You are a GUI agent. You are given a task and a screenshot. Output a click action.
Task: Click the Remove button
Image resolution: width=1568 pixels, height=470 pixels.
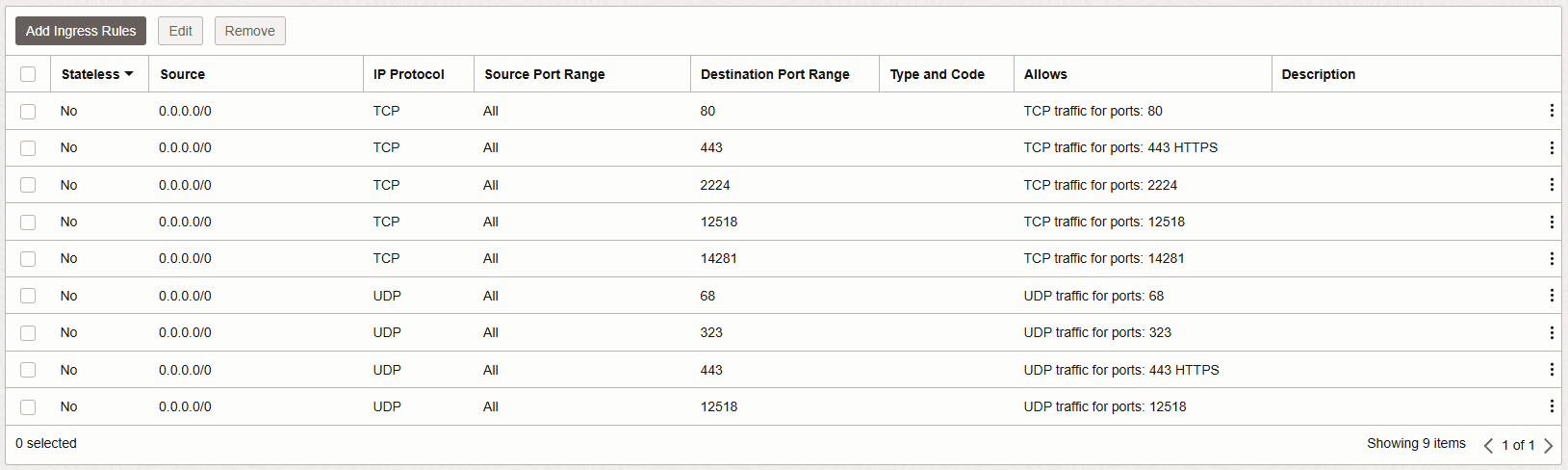coord(250,31)
